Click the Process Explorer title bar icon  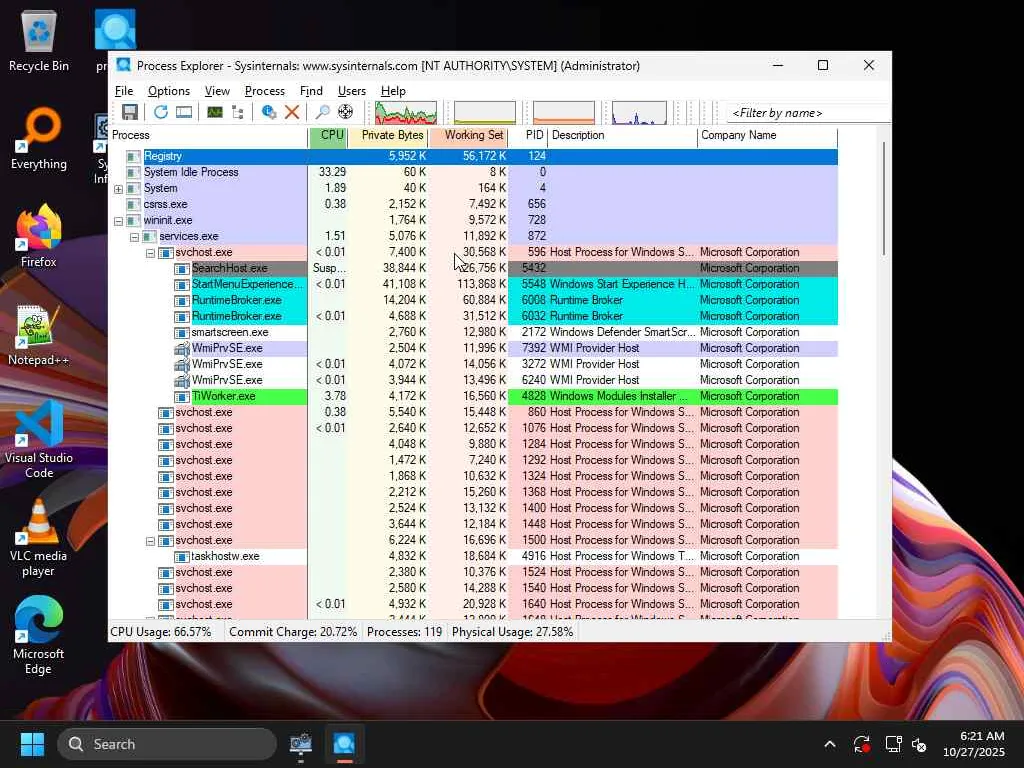tap(123, 65)
